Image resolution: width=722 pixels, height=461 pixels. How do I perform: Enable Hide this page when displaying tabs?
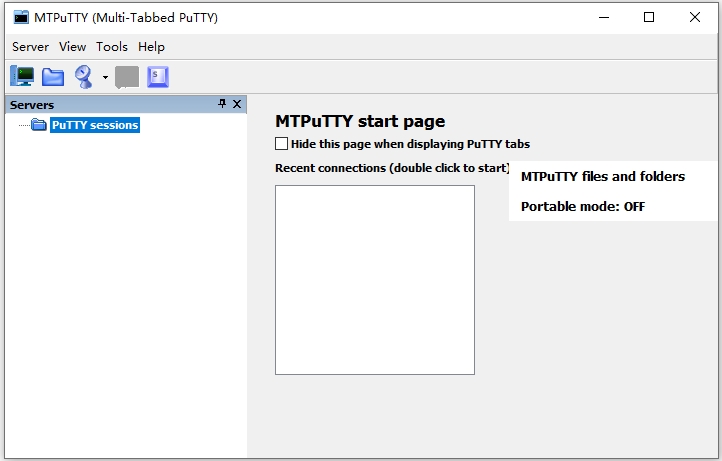coord(282,144)
